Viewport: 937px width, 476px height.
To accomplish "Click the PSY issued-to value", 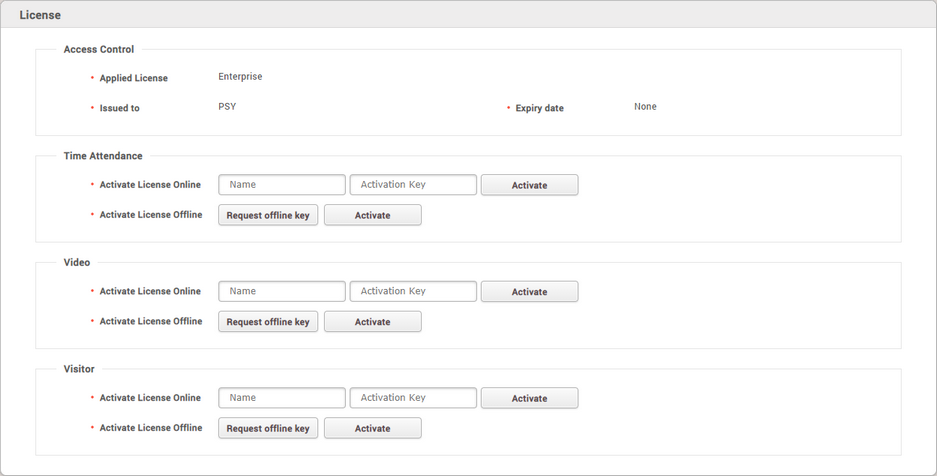I will point(227,106).
